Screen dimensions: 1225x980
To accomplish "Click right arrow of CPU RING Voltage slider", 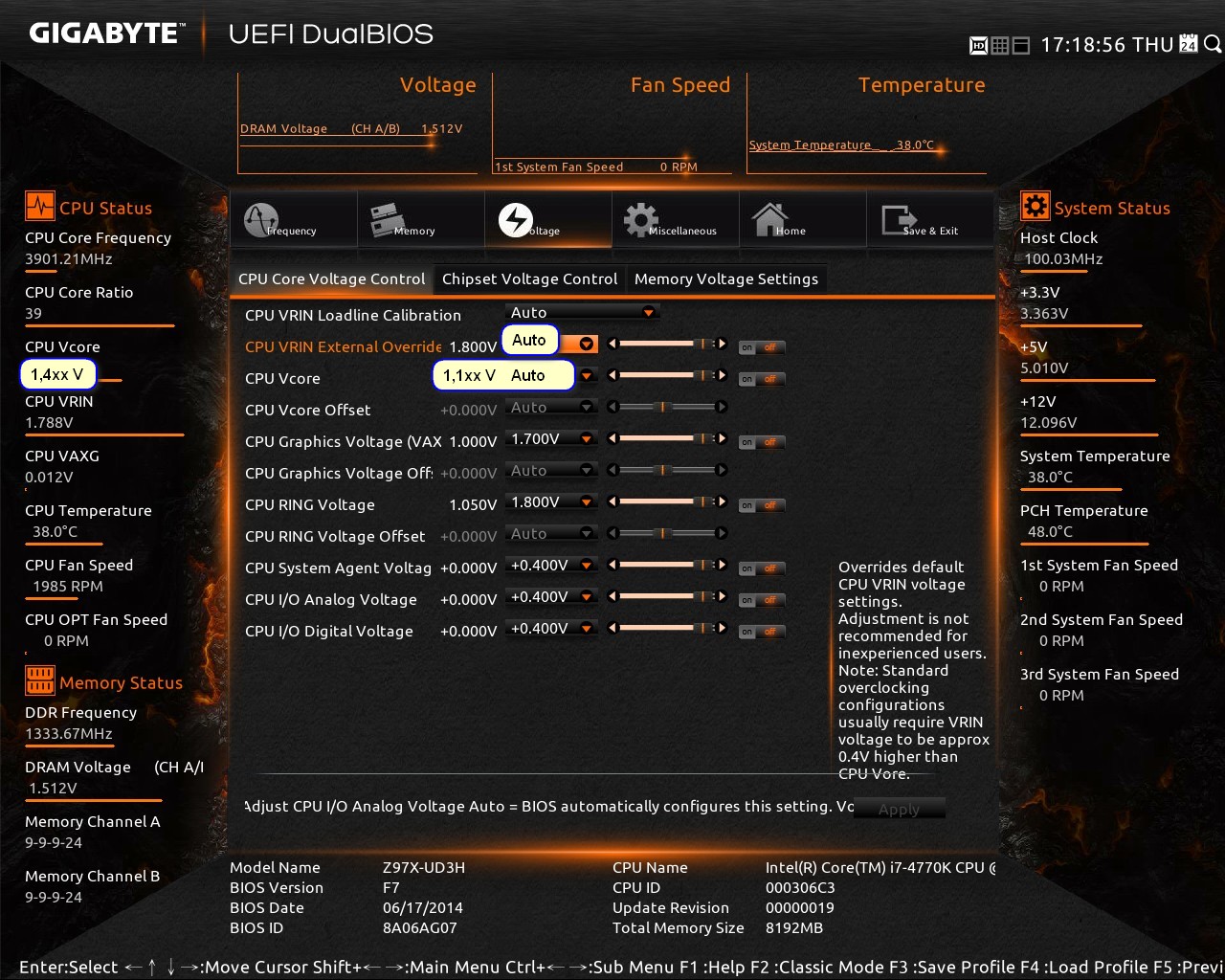I will point(722,501).
